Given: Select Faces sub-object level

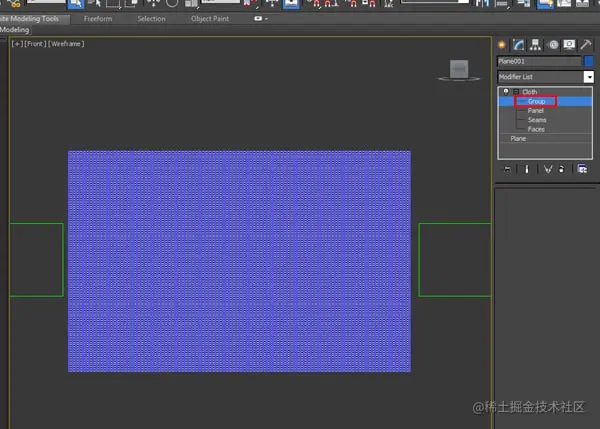Looking at the screenshot, I should tap(536, 129).
